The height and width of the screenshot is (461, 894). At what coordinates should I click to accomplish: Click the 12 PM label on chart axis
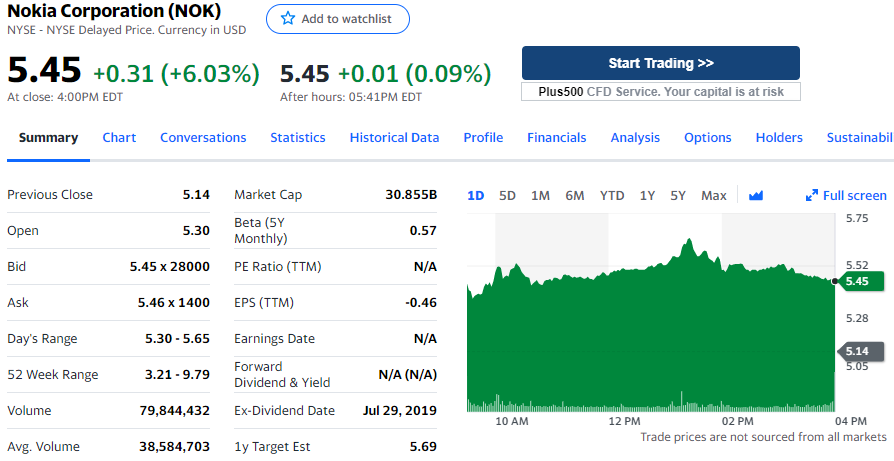(x=624, y=421)
